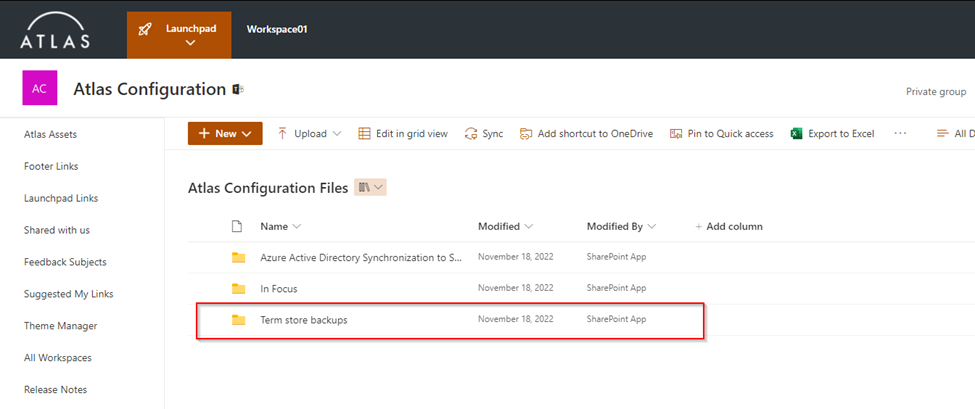Open Release Notes in side navigation
Screen dimensions: 975x409
point(55,390)
